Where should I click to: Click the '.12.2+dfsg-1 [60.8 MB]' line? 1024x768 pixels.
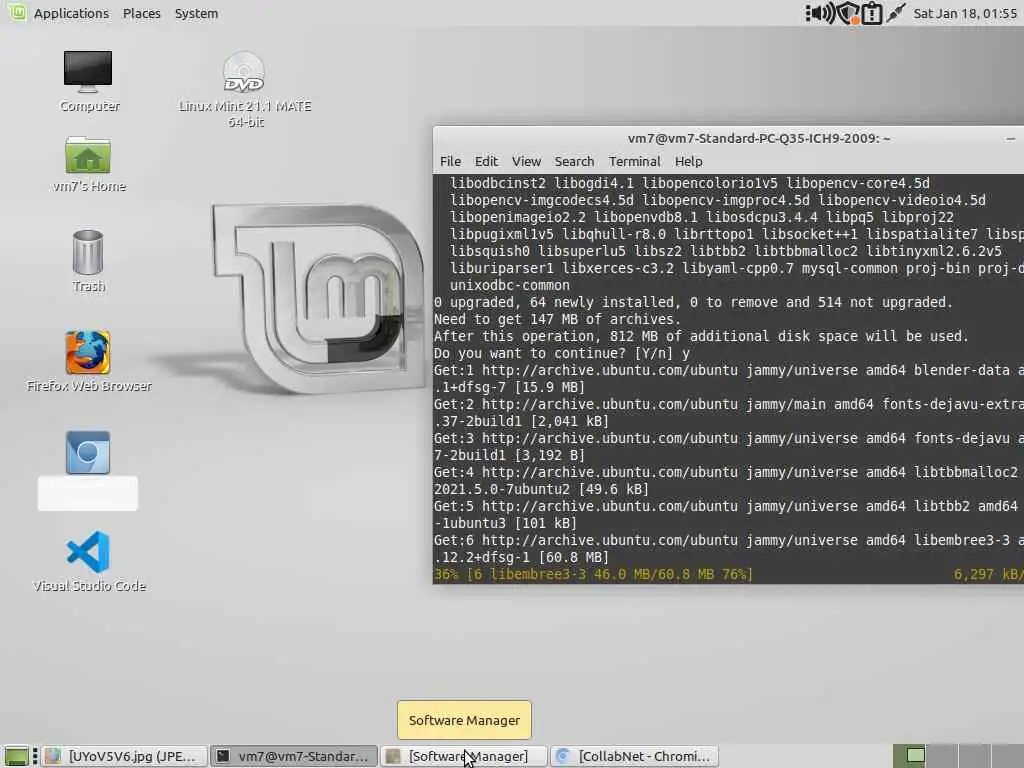521,557
